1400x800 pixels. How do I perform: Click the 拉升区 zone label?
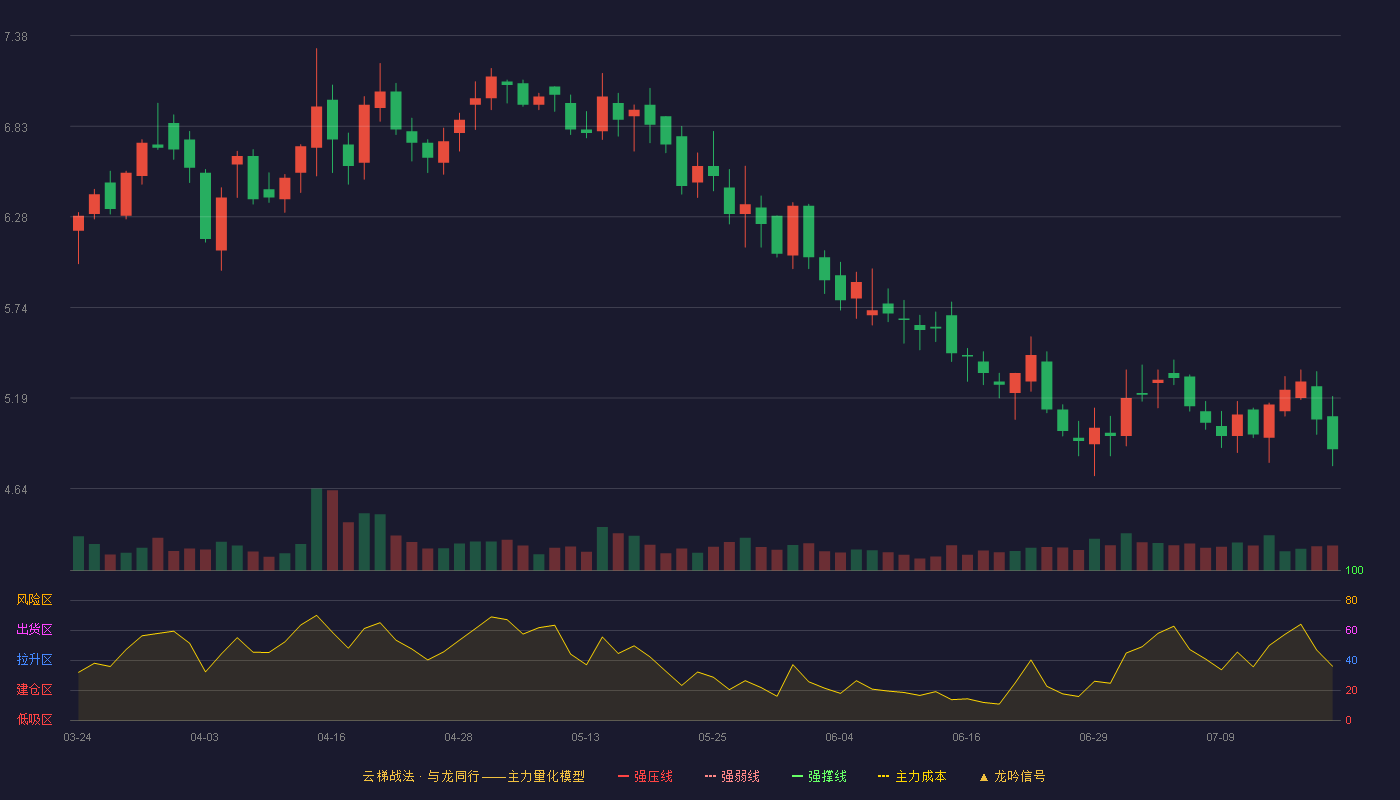35,660
